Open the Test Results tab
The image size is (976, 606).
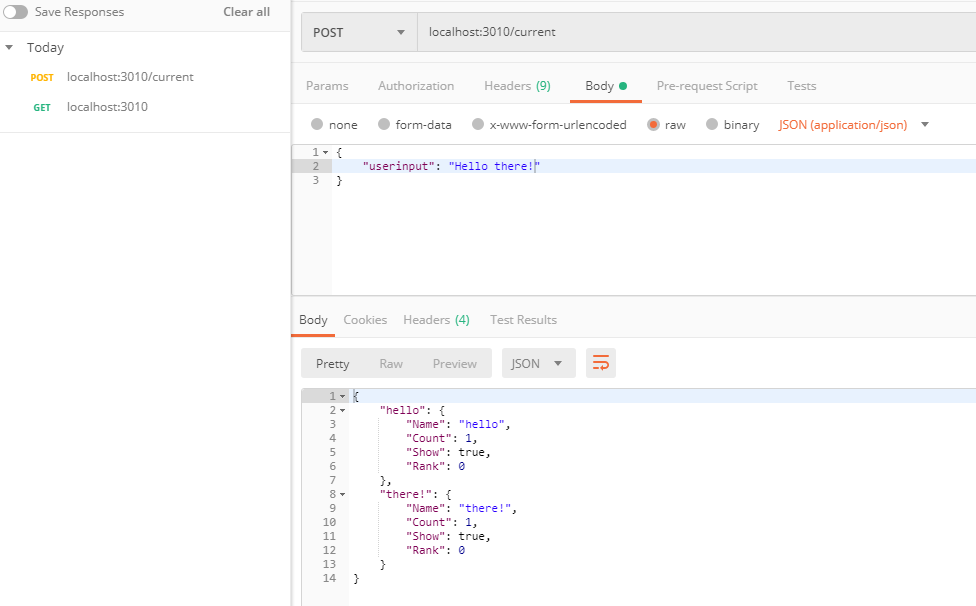[523, 320]
